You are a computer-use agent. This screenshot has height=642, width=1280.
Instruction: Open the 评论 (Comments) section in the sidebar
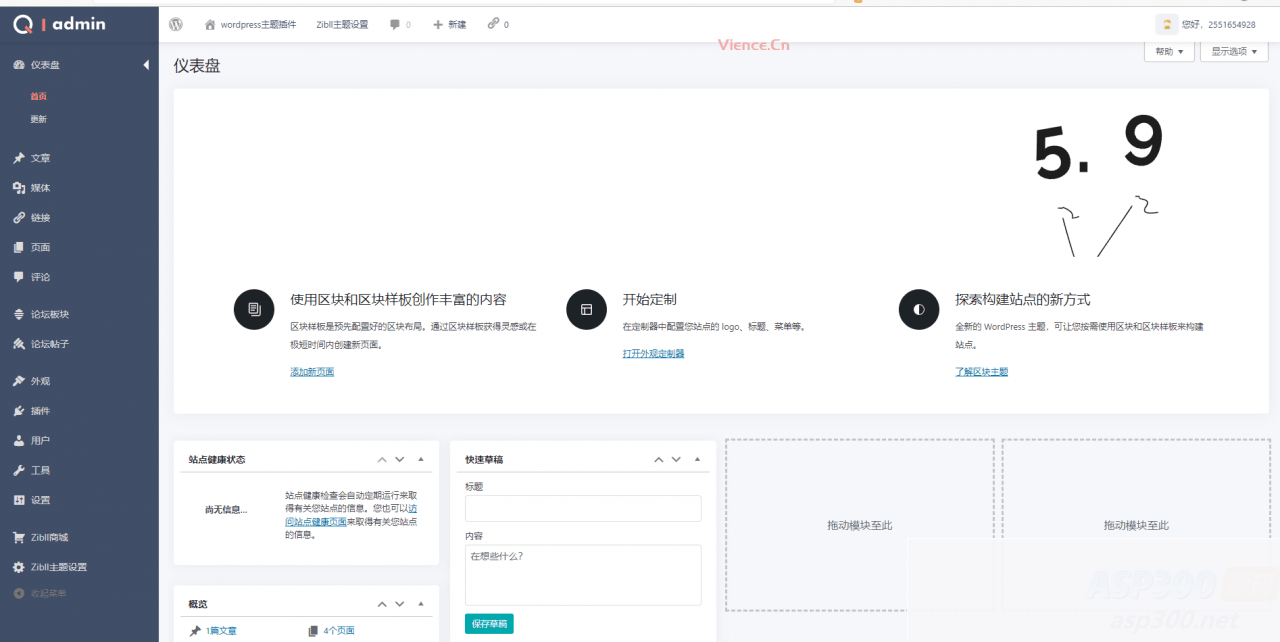[x=38, y=277]
